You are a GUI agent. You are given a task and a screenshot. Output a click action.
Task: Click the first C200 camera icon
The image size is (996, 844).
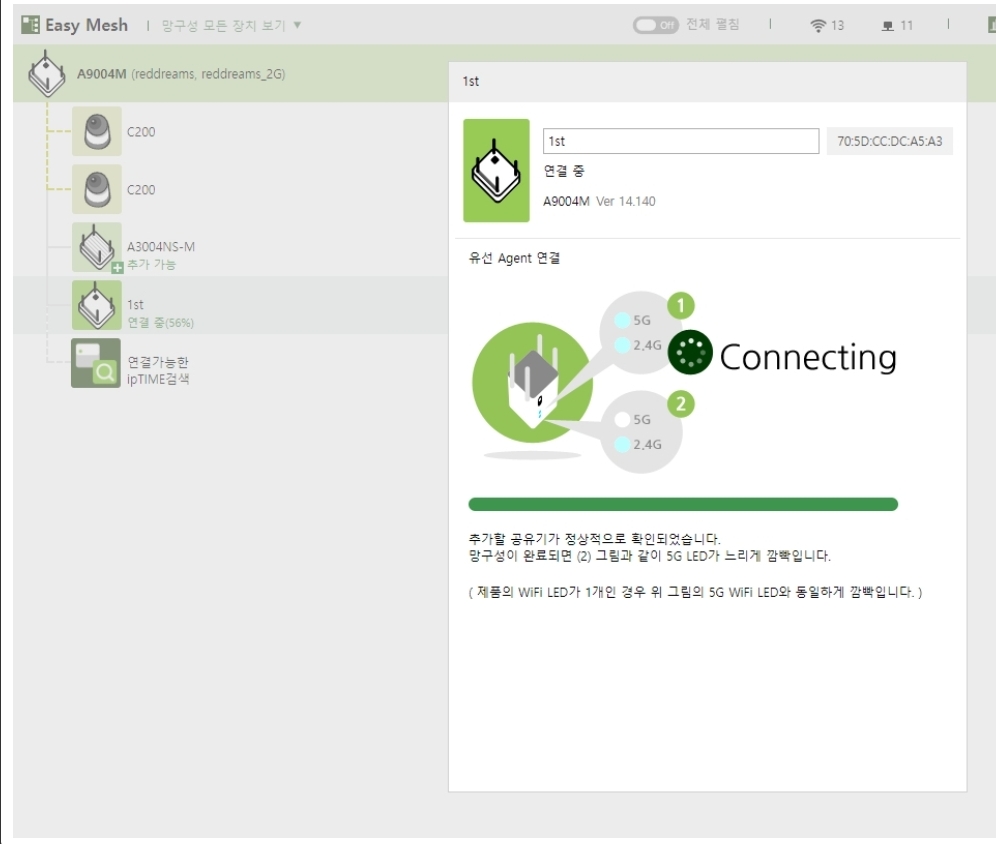tap(97, 131)
